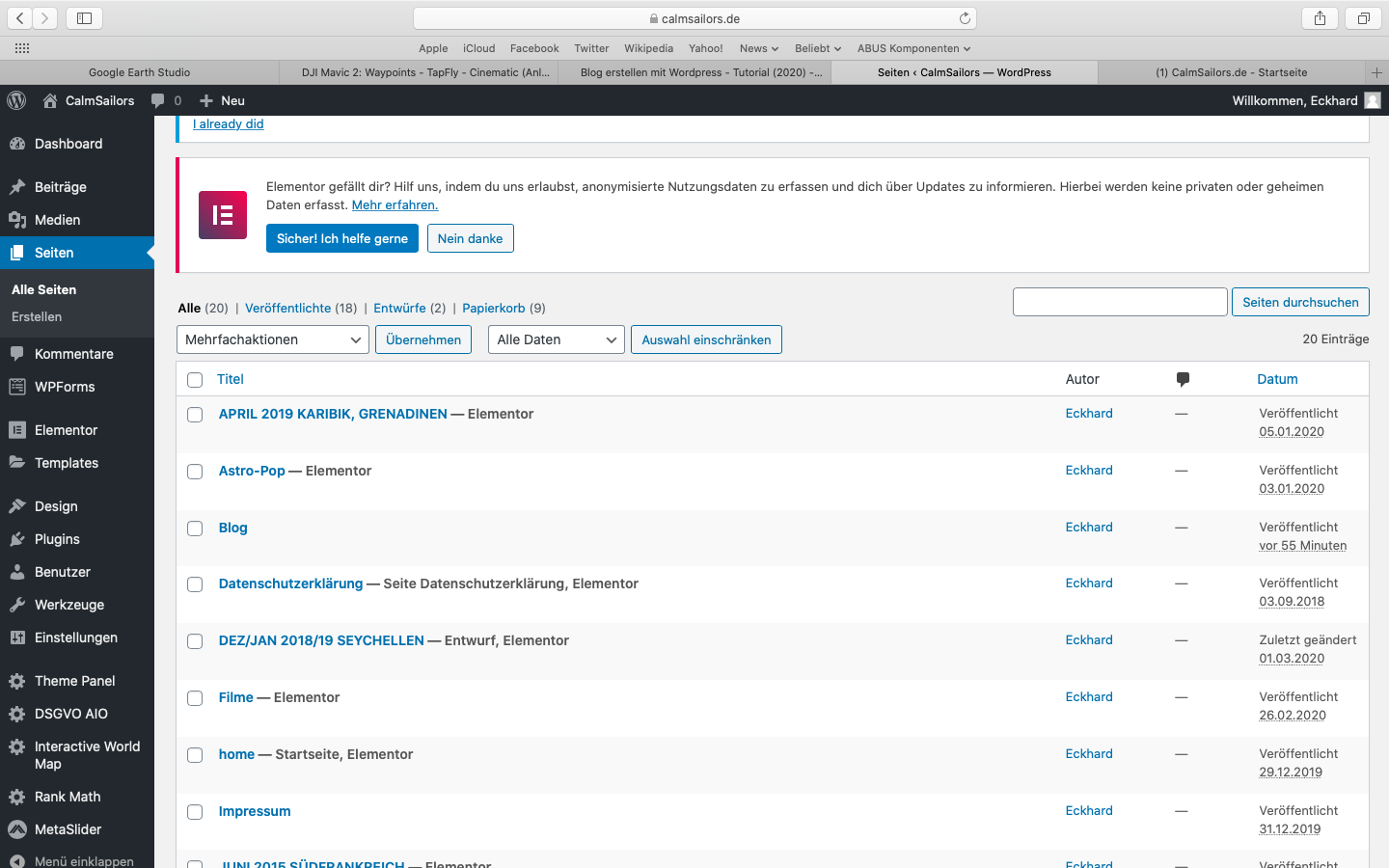
Task: Tick the select-all checkbox beside Titel
Action: (x=195, y=380)
